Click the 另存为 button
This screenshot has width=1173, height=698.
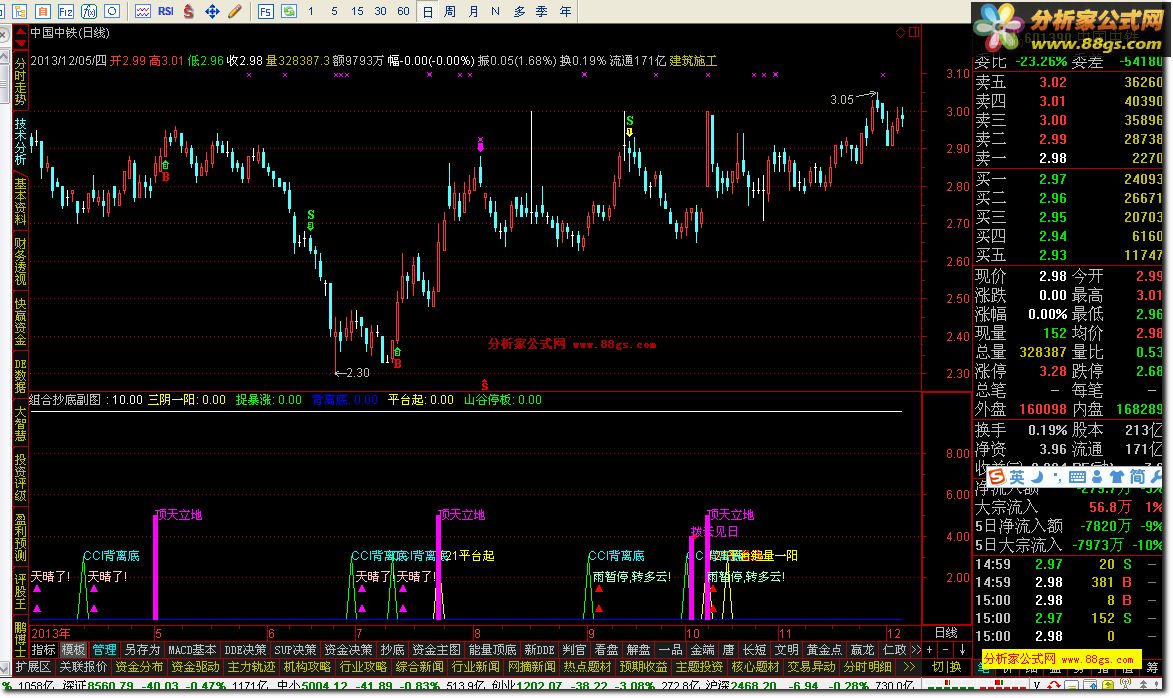click(142, 649)
